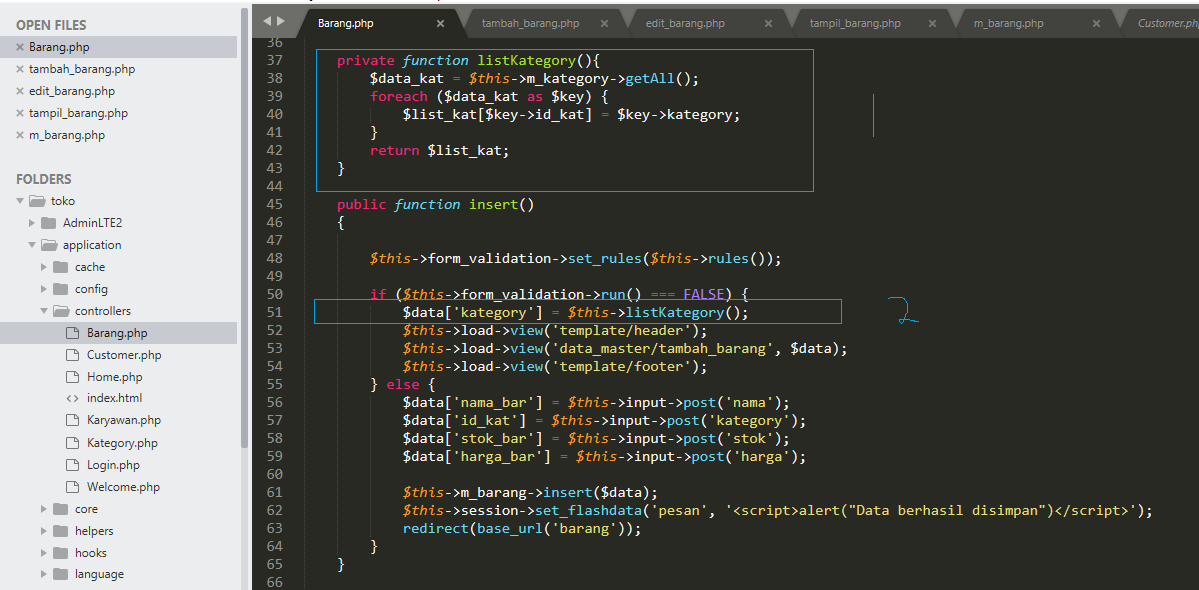This screenshot has height=590, width=1199.
Task: Open Karyawan.php in the sidebar
Action: tap(123, 421)
